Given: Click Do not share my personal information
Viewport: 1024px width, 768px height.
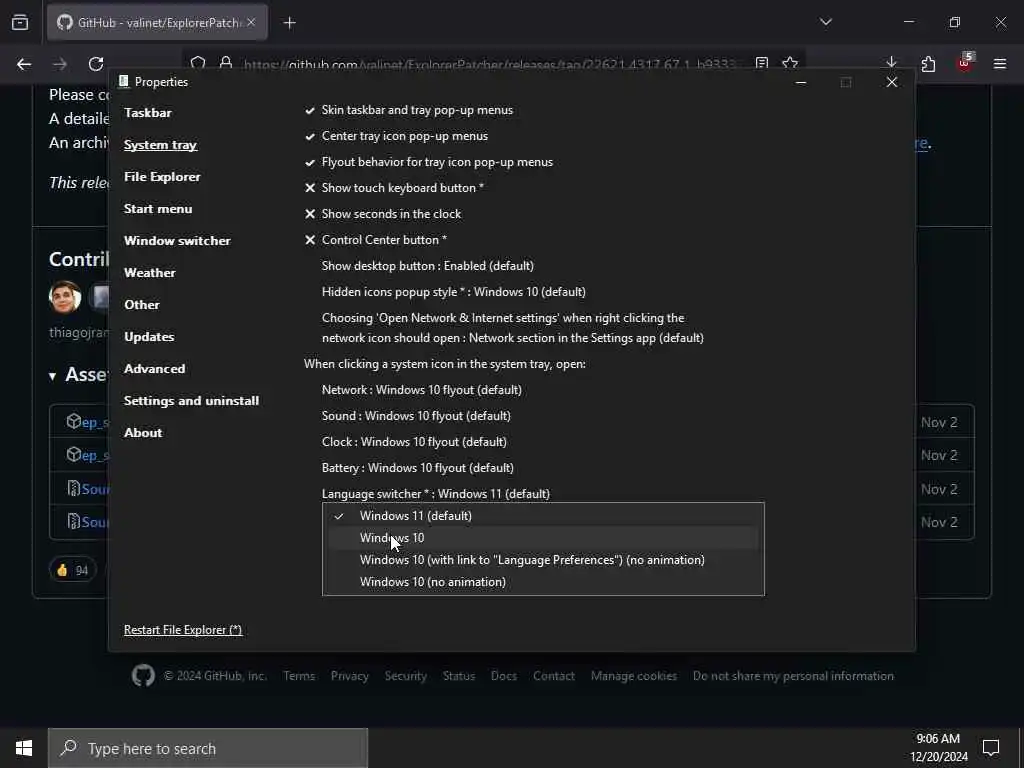Looking at the screenshot, I should [793, 676].
